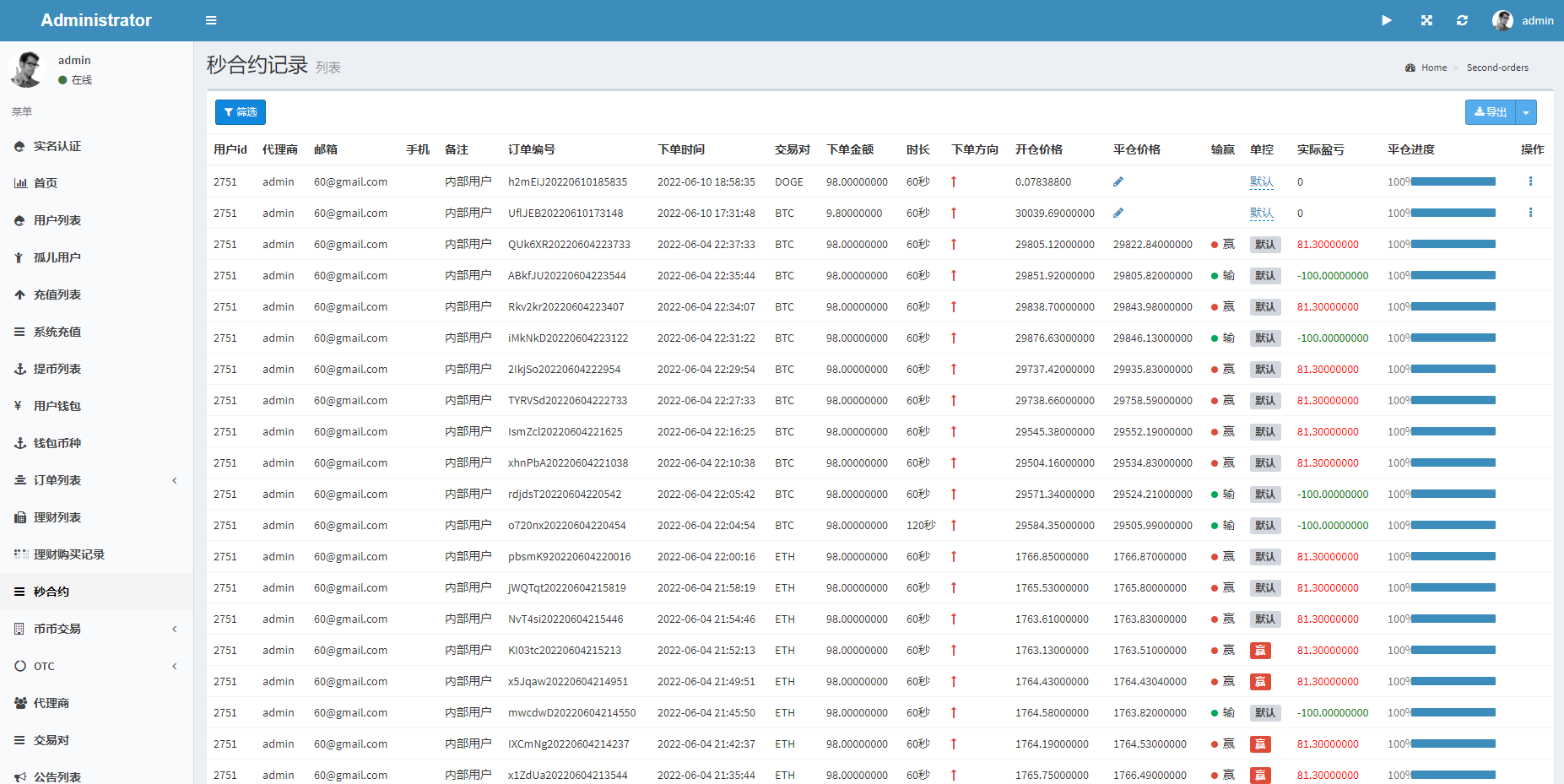Open the export dropdown arrow
The width and height of the screenshot is (1564, 784).
1526,112
